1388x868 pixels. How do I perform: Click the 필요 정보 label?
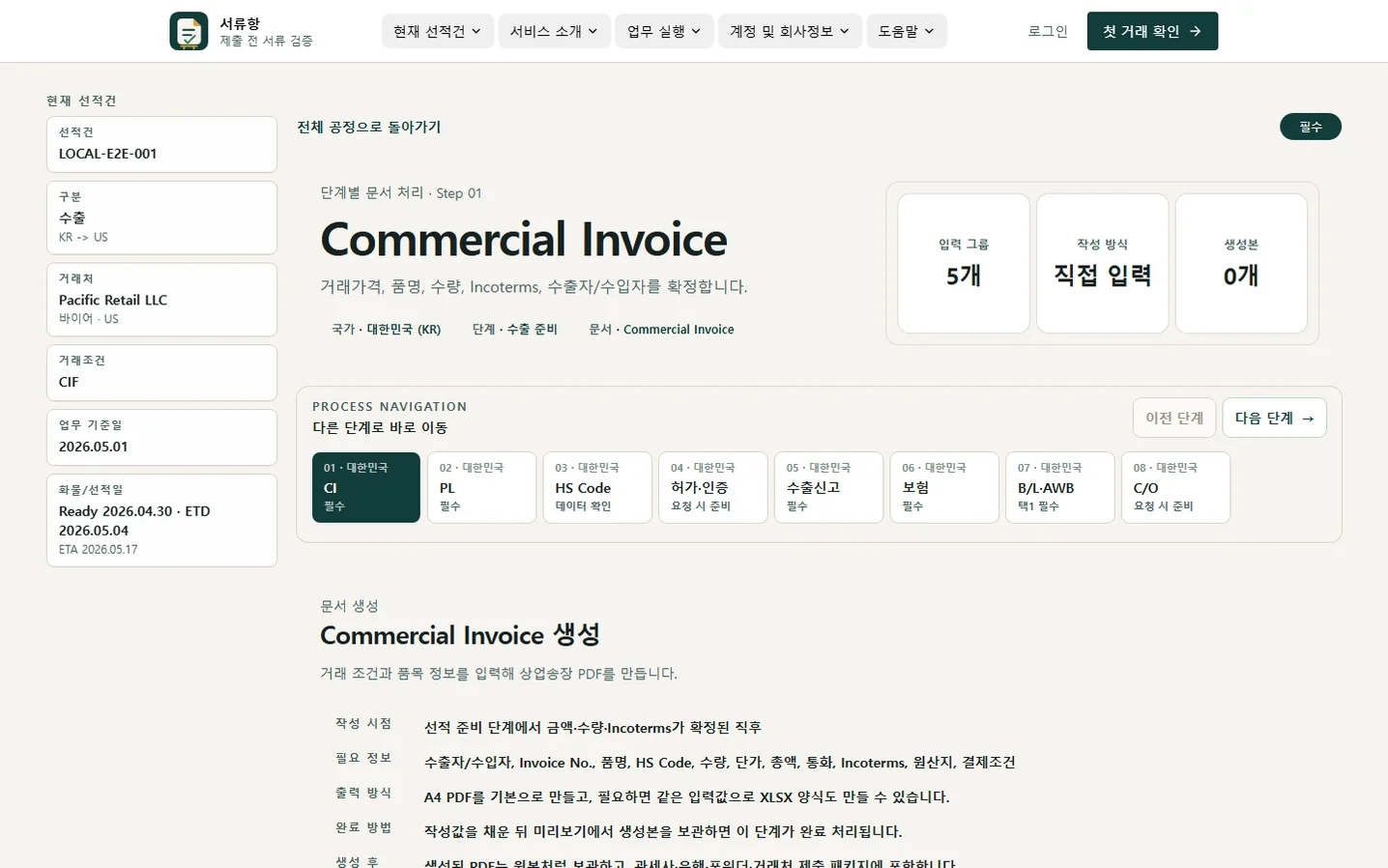coord(363,758)
